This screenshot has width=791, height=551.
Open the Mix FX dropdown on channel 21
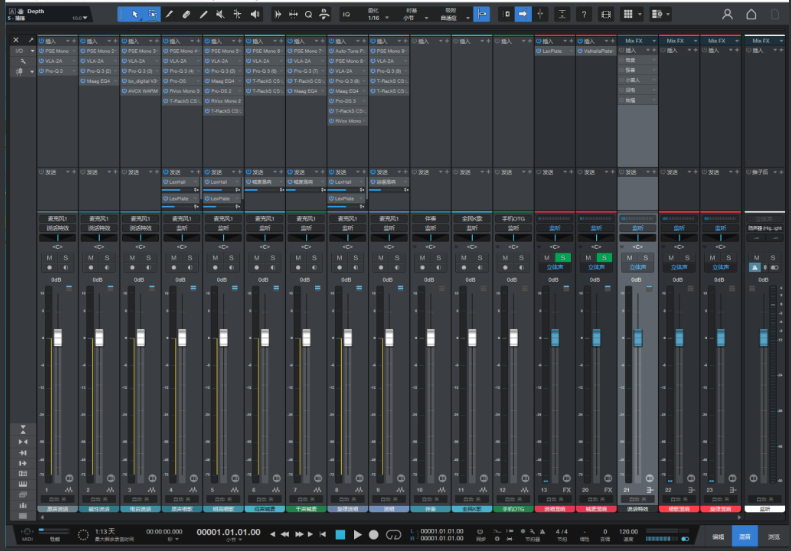[654, 41]
